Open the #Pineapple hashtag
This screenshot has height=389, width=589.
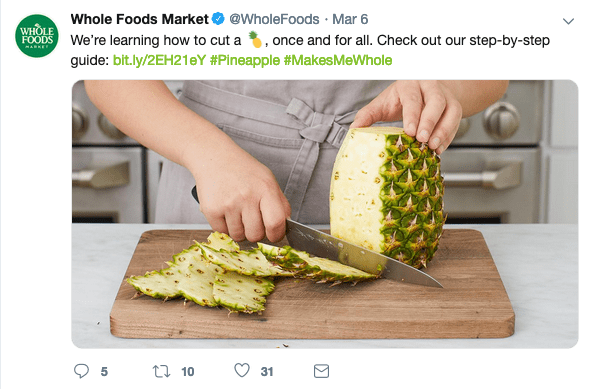[x=245, y=60]
